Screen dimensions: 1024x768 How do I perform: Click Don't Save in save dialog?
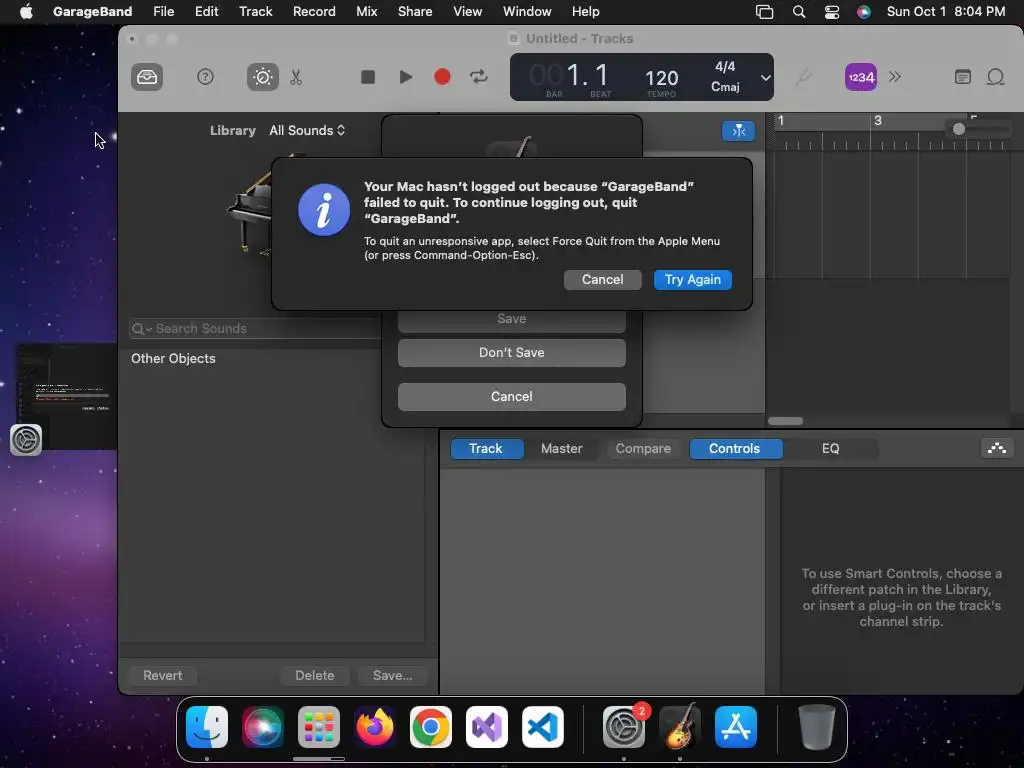511,353
